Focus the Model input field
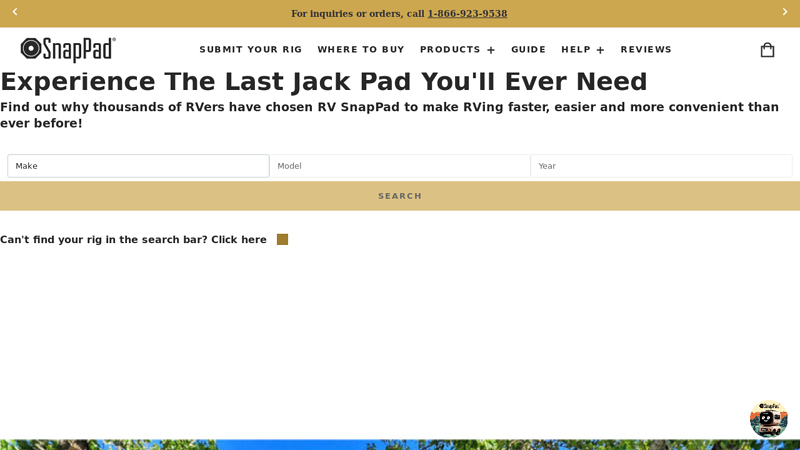Screen dimensions: 800x450 click(x=400, y=166)
